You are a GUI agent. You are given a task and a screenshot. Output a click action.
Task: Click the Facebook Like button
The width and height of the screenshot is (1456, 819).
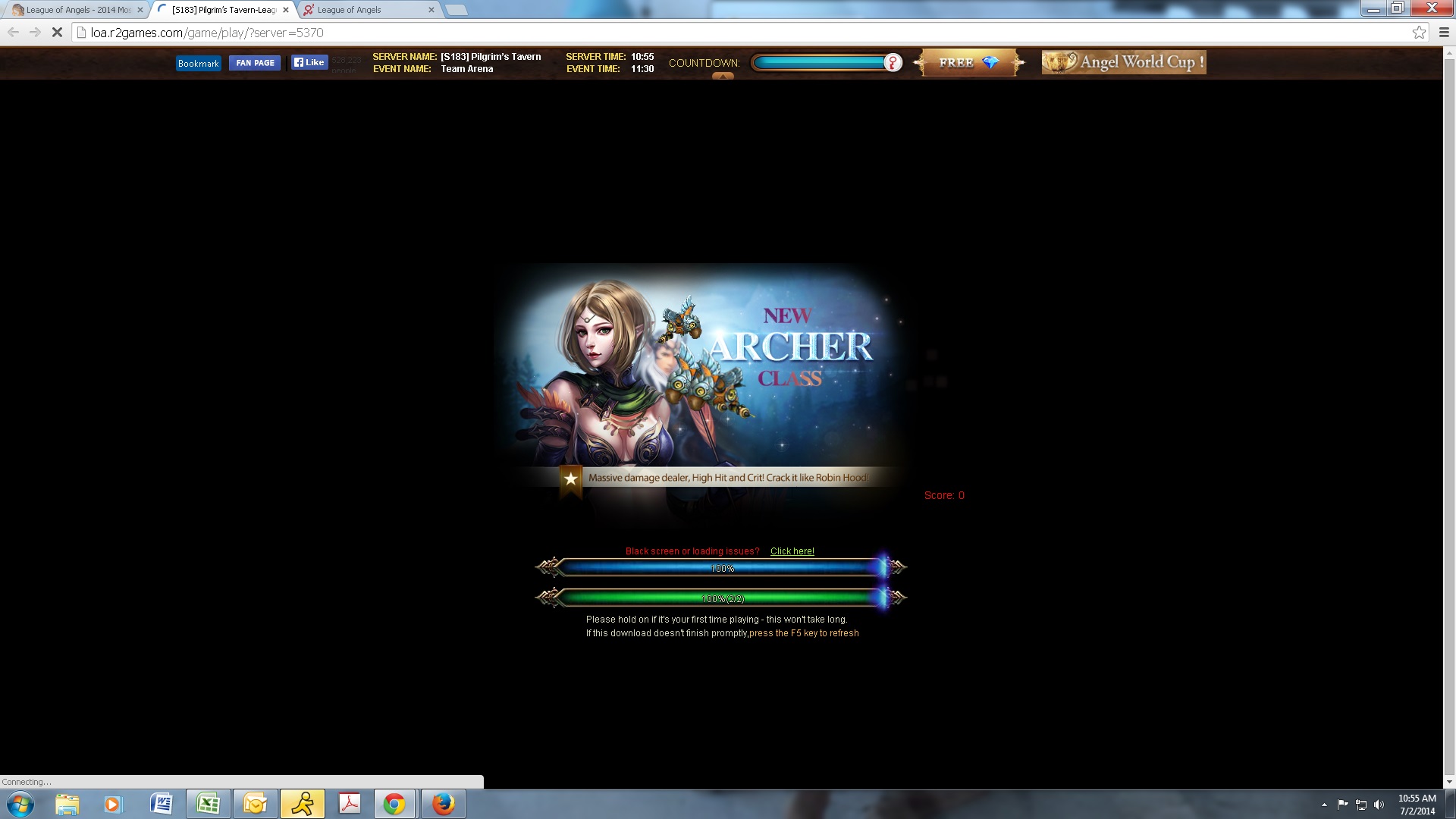tap(309, 63)
